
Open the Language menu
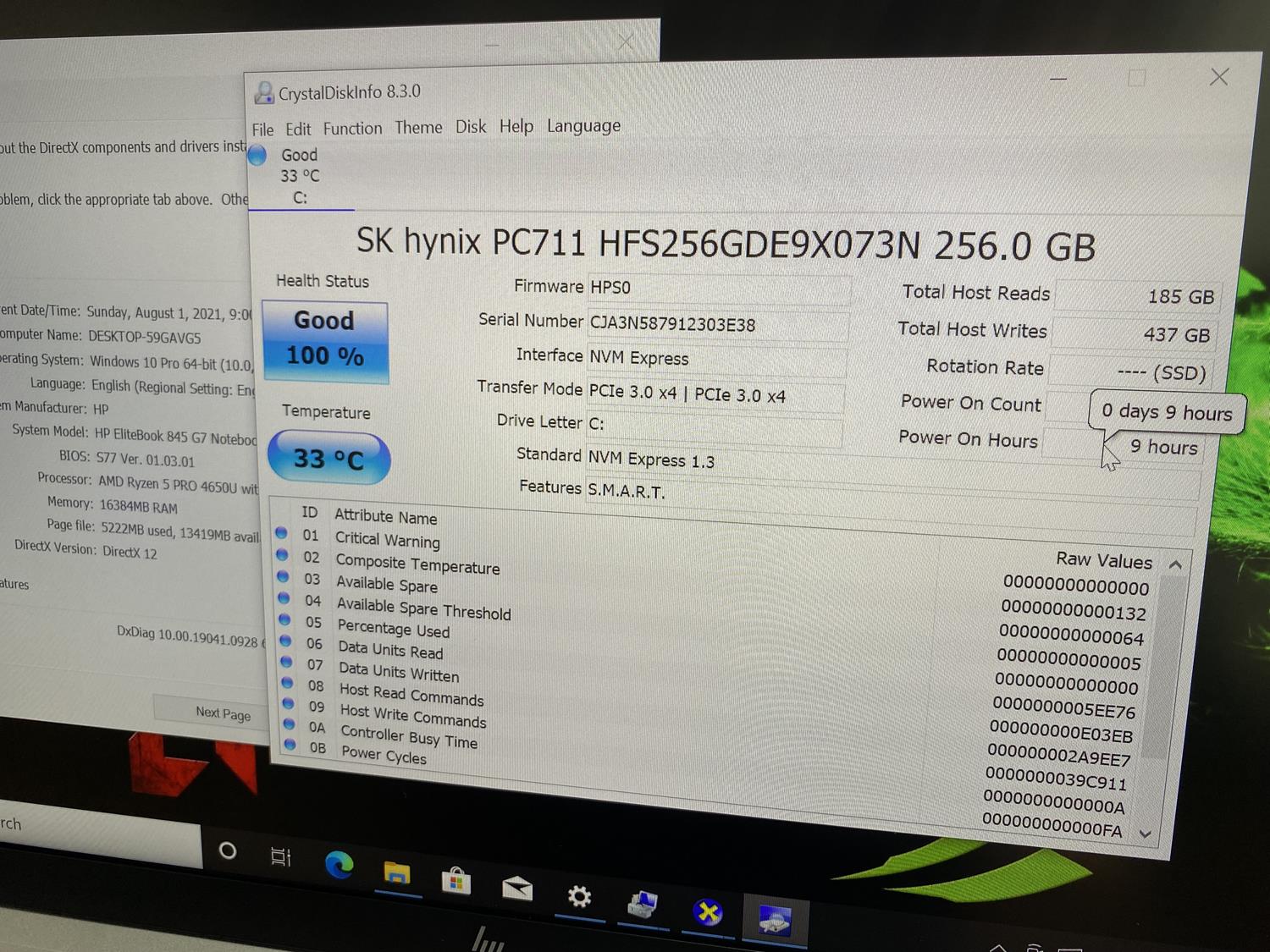pos(583,126)
